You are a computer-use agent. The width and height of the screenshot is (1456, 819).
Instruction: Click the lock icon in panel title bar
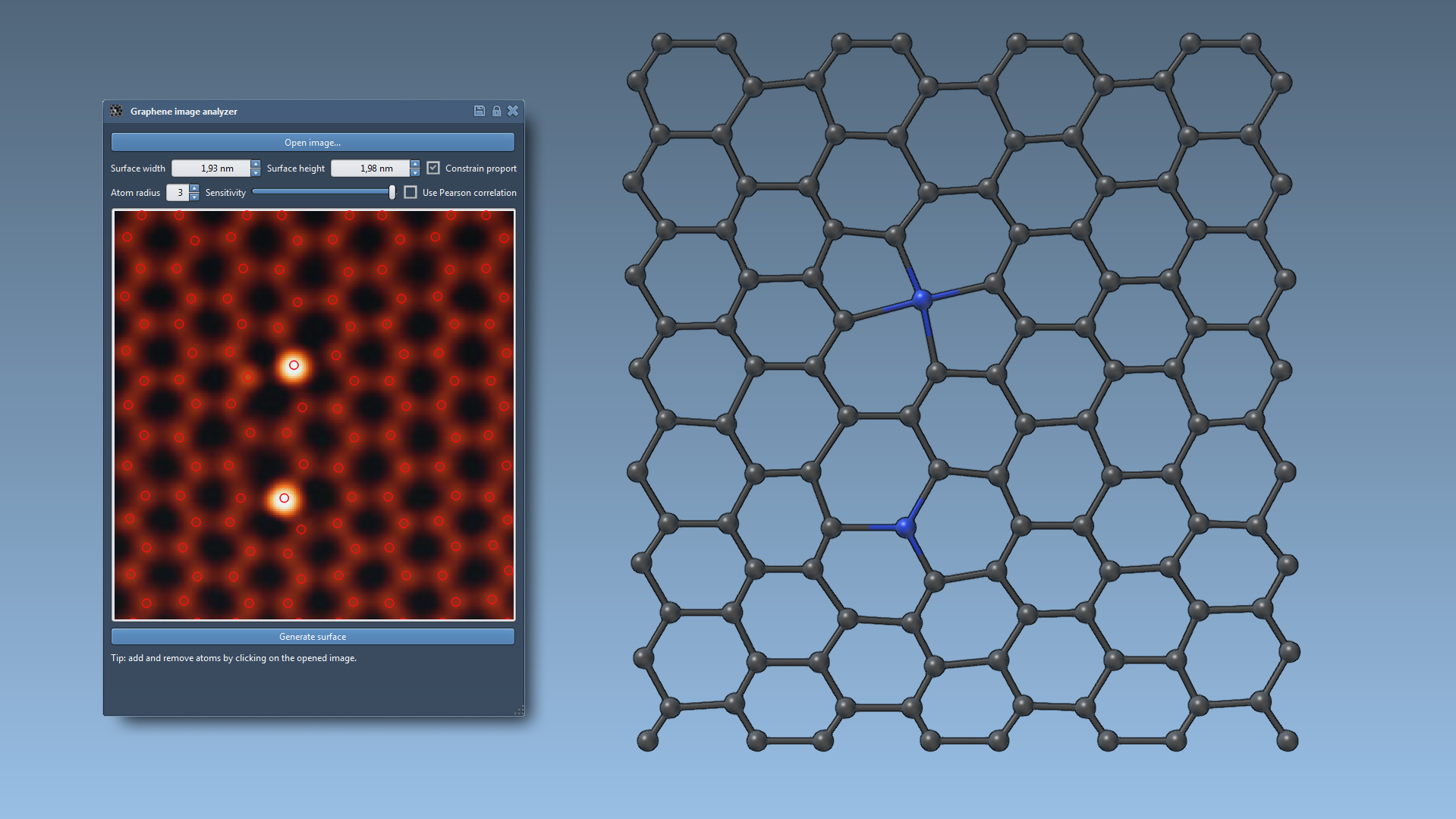click(496, 111)
